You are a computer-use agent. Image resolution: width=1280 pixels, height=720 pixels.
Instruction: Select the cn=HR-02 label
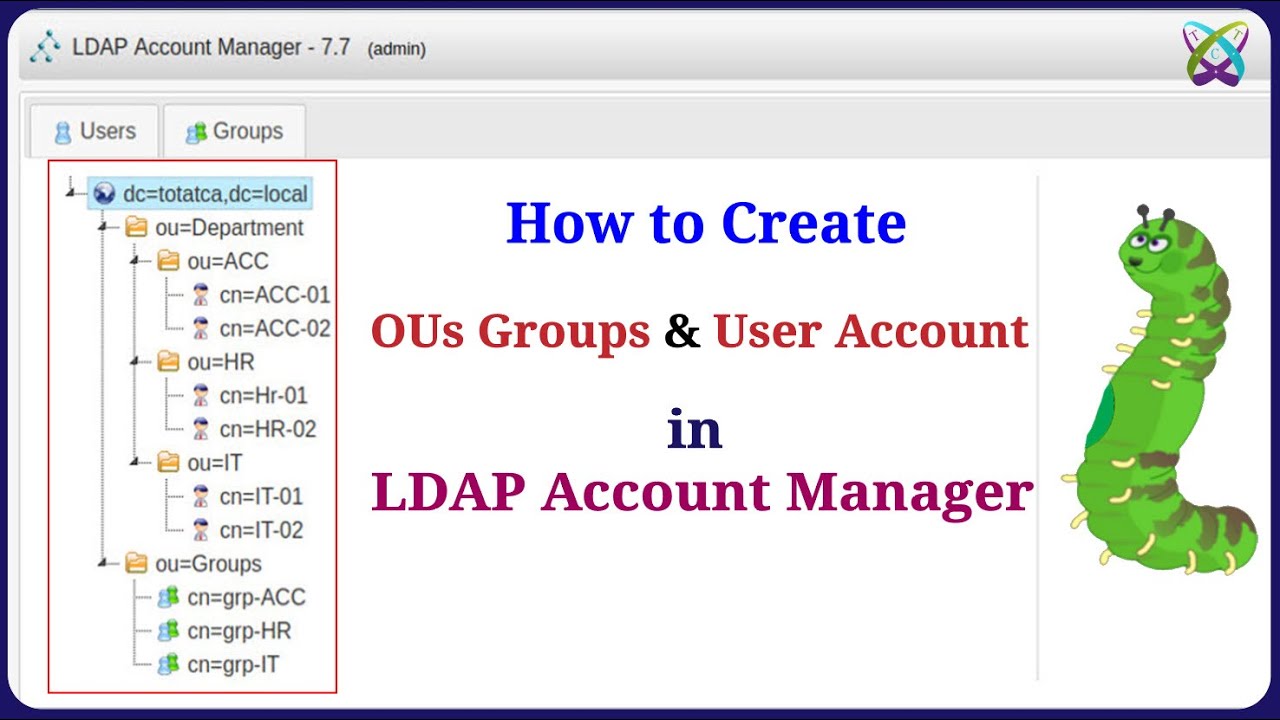[x=268, y=429]
